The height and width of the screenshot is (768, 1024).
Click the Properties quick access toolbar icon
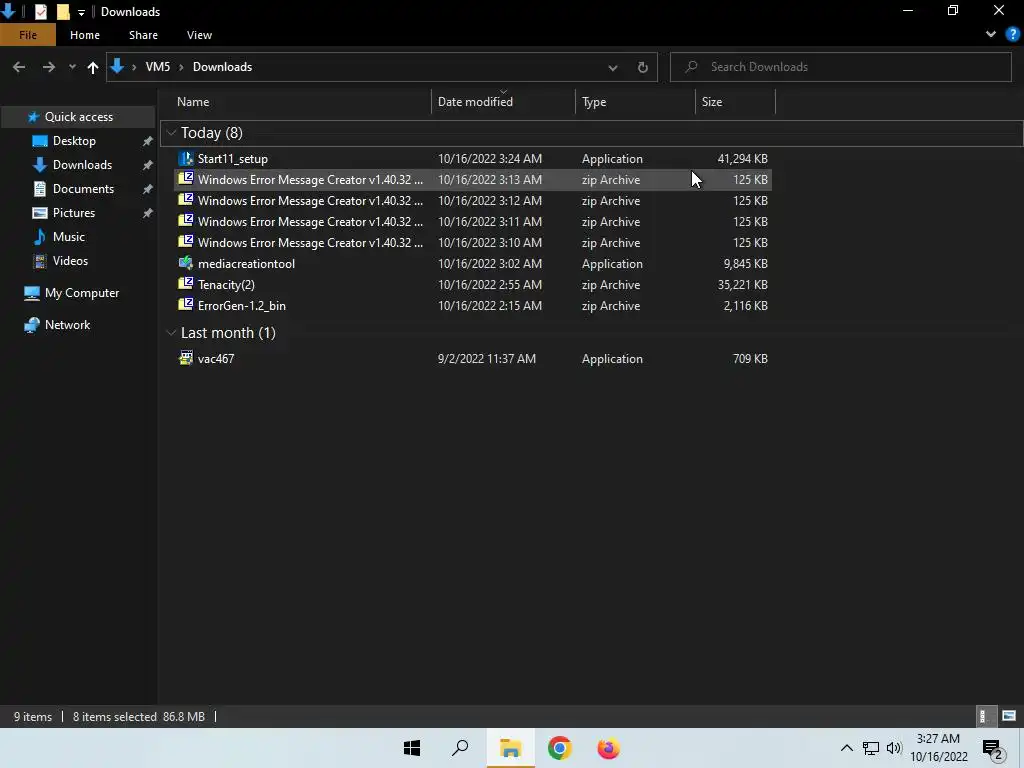click(x=40, y=11)
